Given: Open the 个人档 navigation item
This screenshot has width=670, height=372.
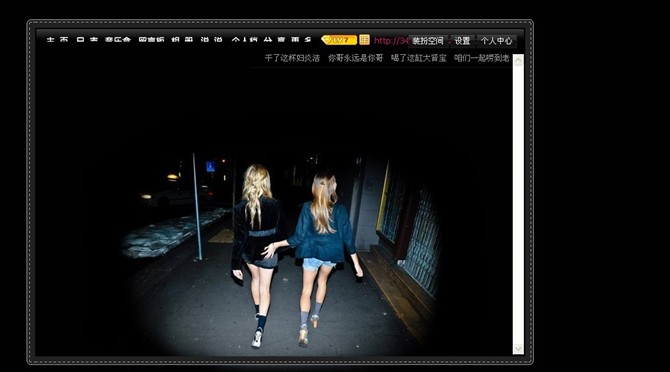Looking at the screenshot, I should pos(244,40).
